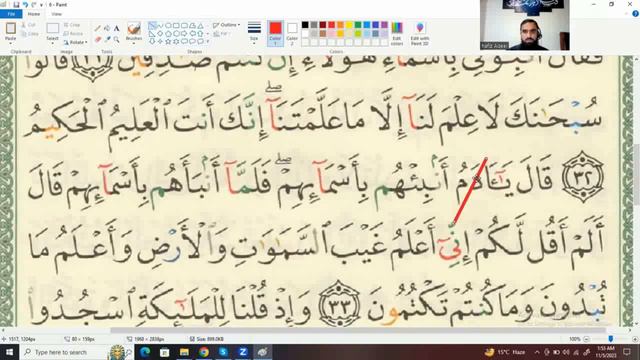Click the Undo arrow in title bar
This screenshot has height=360, width=640.
click(25, 4)
